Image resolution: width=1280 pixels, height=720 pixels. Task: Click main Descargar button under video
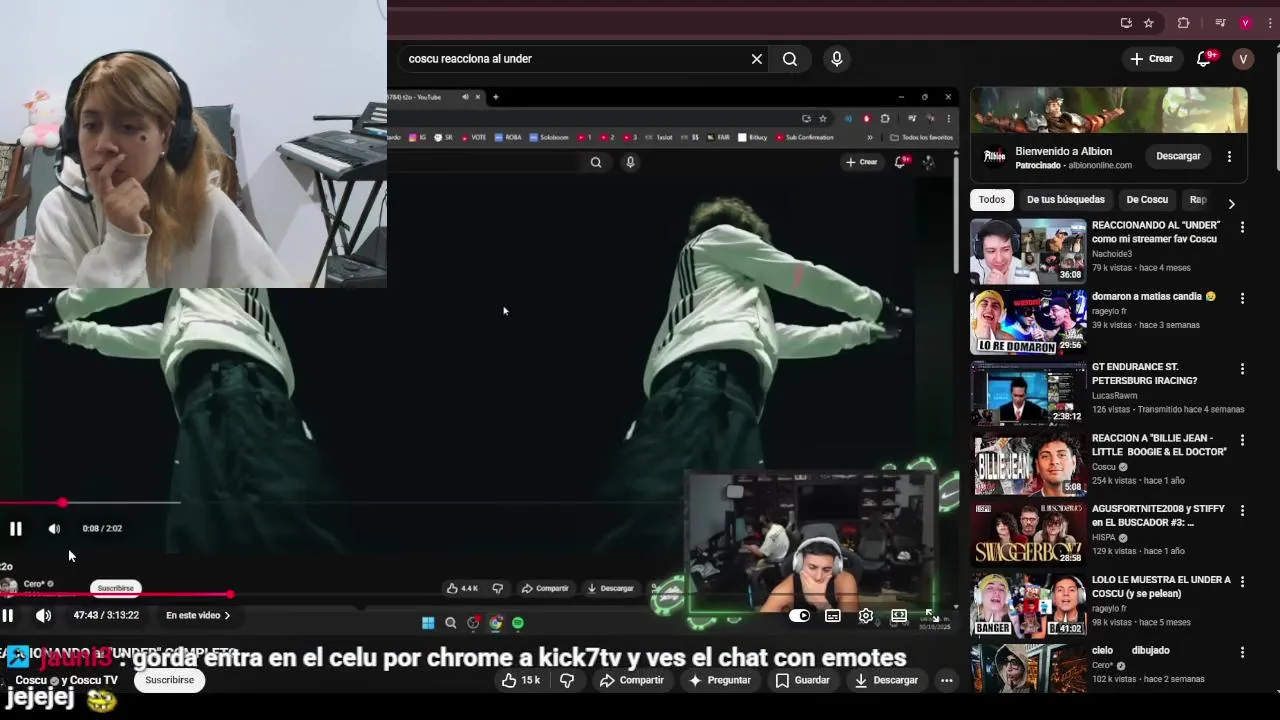click(x=885, y=680)
